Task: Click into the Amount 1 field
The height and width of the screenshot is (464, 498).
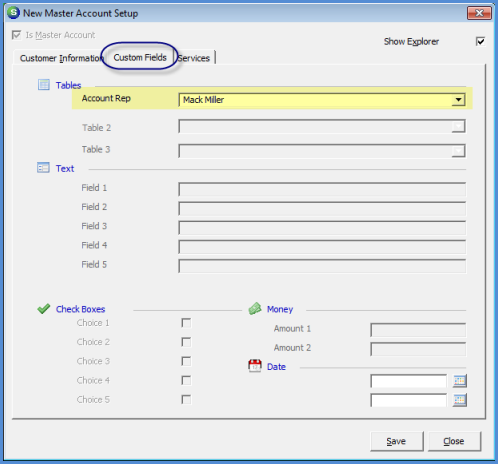Action: point(418,330)
